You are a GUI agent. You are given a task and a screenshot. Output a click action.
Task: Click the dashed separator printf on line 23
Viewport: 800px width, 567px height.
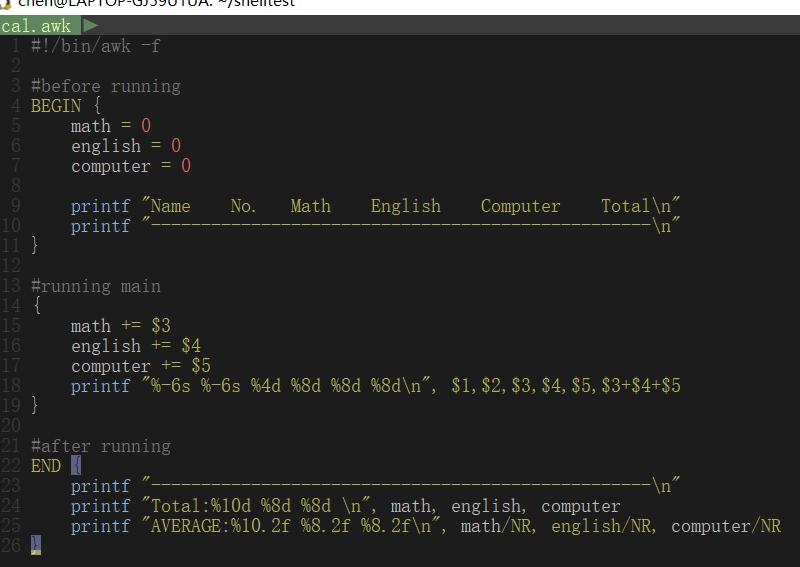pyautogui.click(x=375, y=485)
